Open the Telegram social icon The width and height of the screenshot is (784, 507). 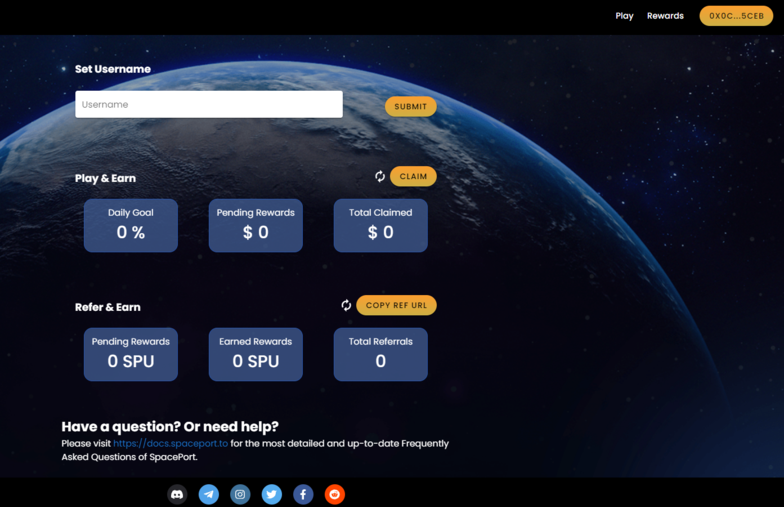[208, 494]
